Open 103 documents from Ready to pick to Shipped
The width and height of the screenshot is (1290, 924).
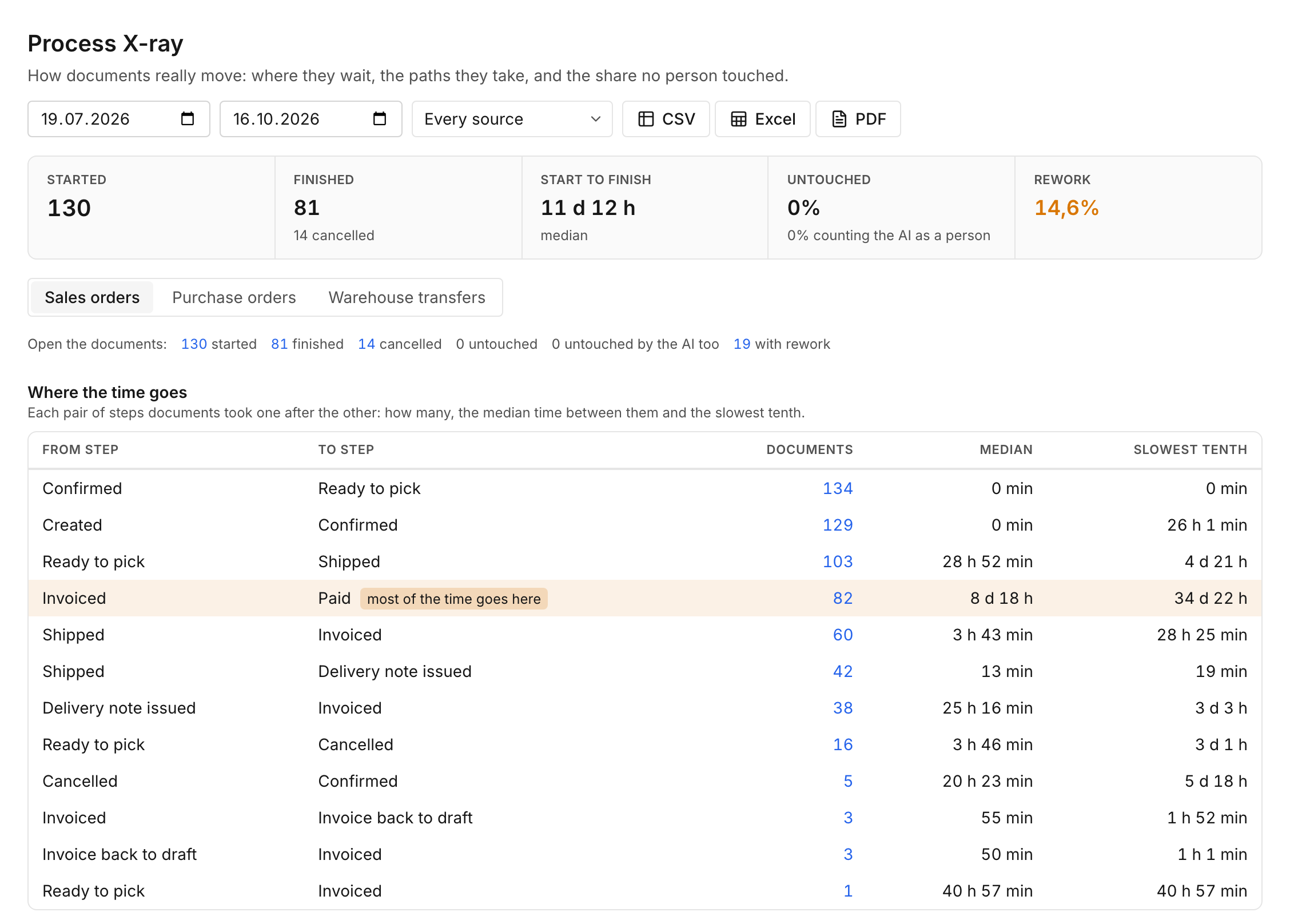point(838,561)
